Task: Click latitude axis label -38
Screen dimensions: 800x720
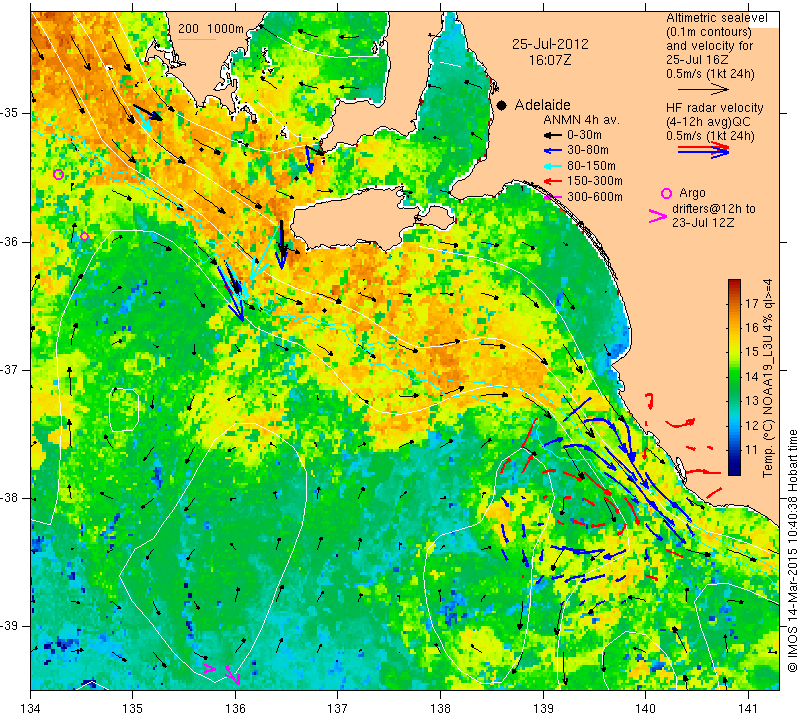Action: pyautogui.click(x=10, y=498)
